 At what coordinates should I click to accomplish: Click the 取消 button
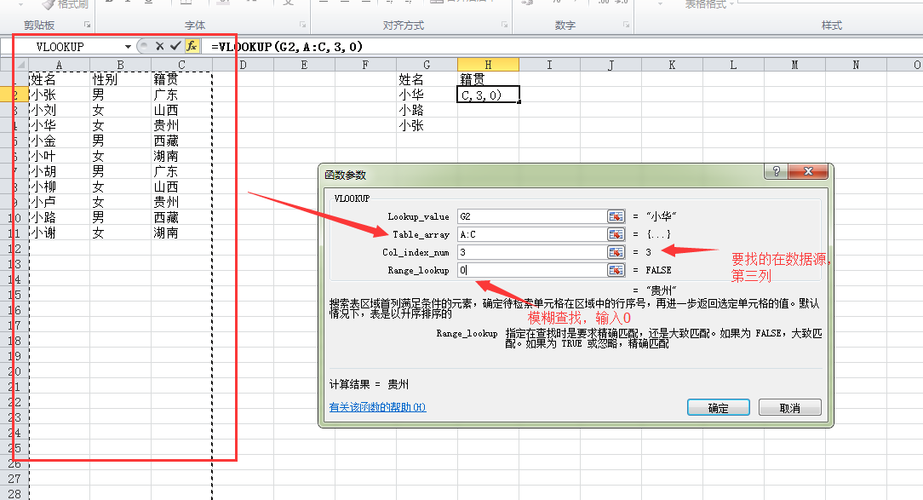pyautogui.click(x=790, y=408)
